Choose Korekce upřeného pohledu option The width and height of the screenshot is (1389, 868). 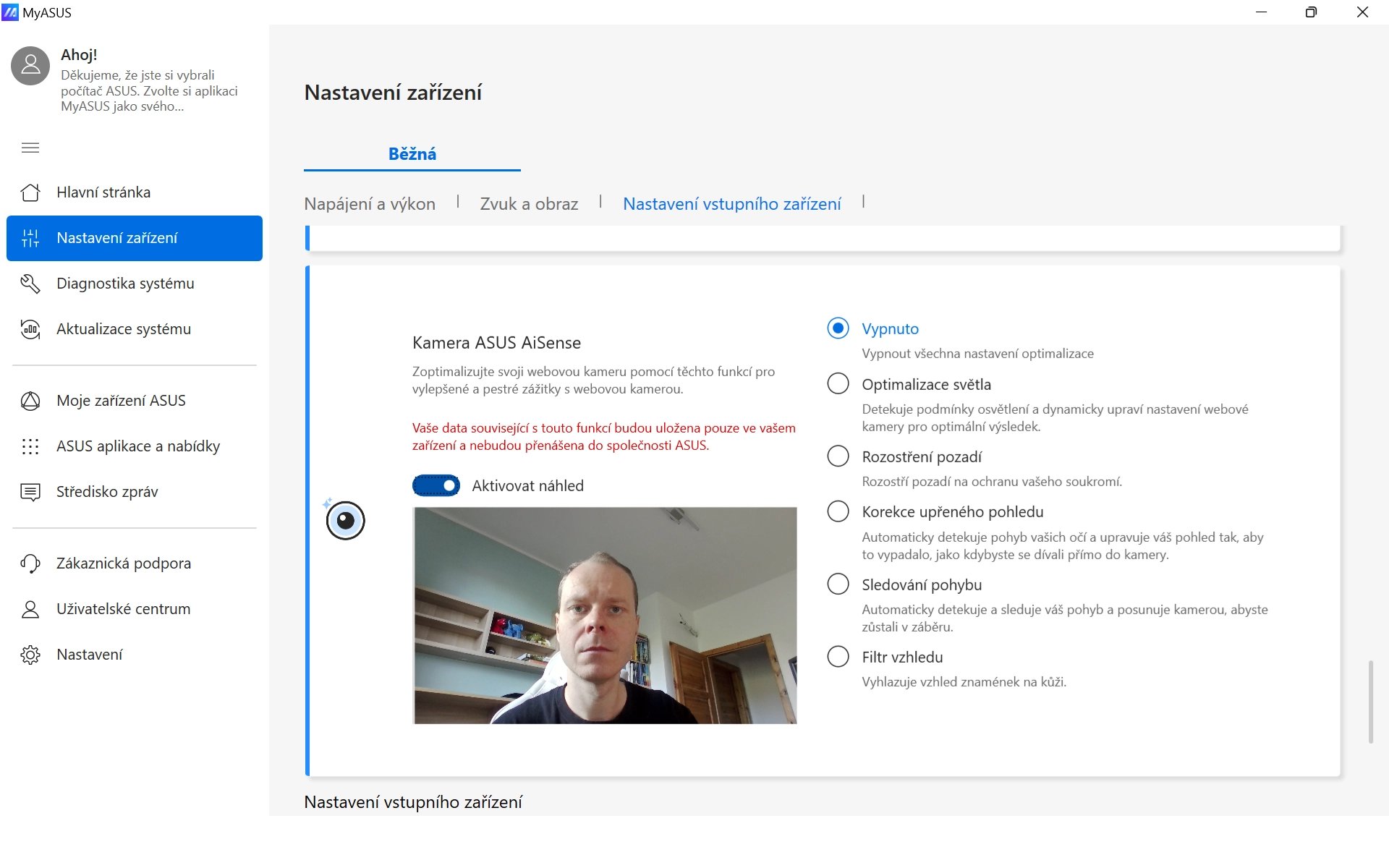(838, 511)
